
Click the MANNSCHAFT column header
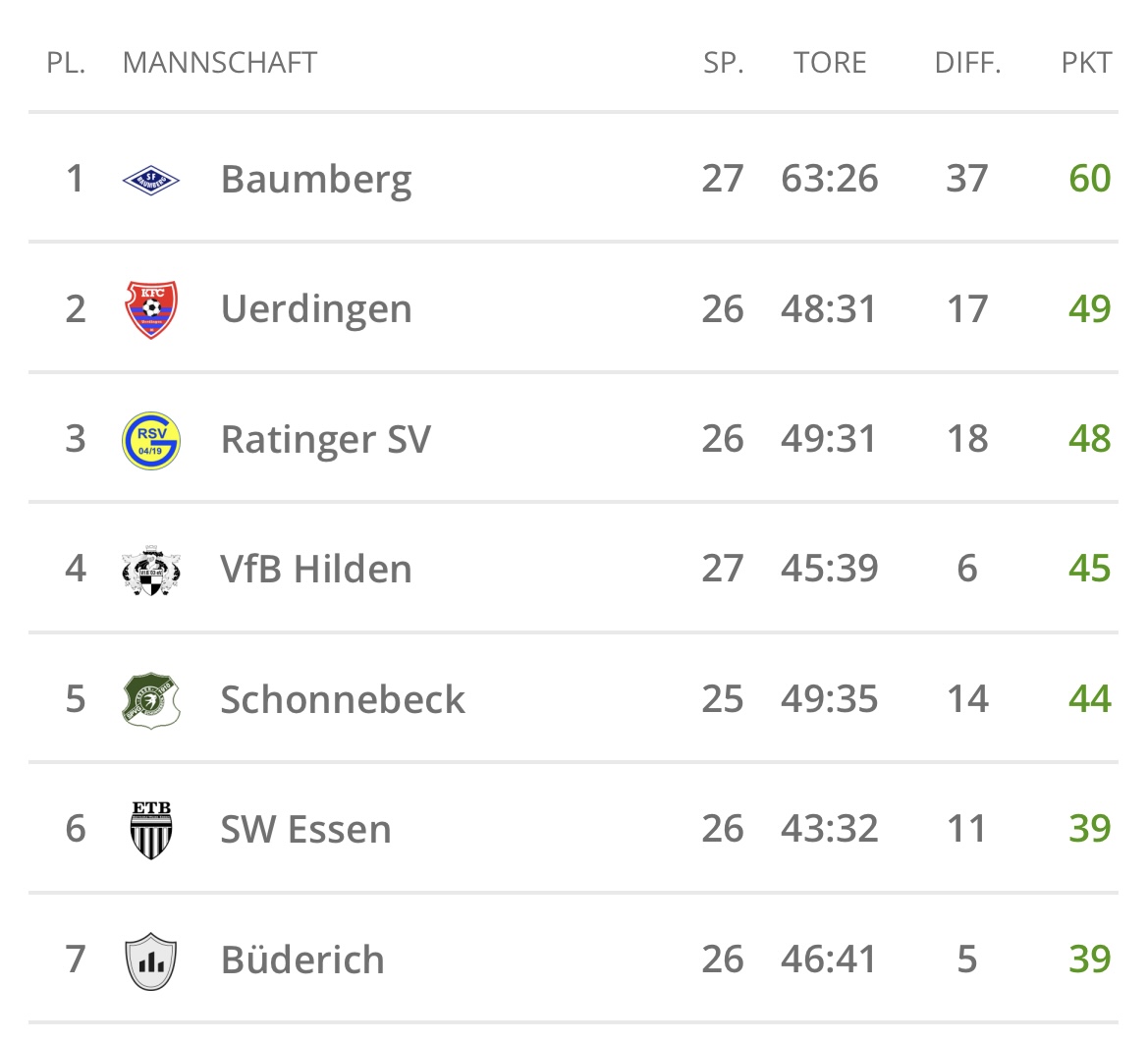(220, 63)
